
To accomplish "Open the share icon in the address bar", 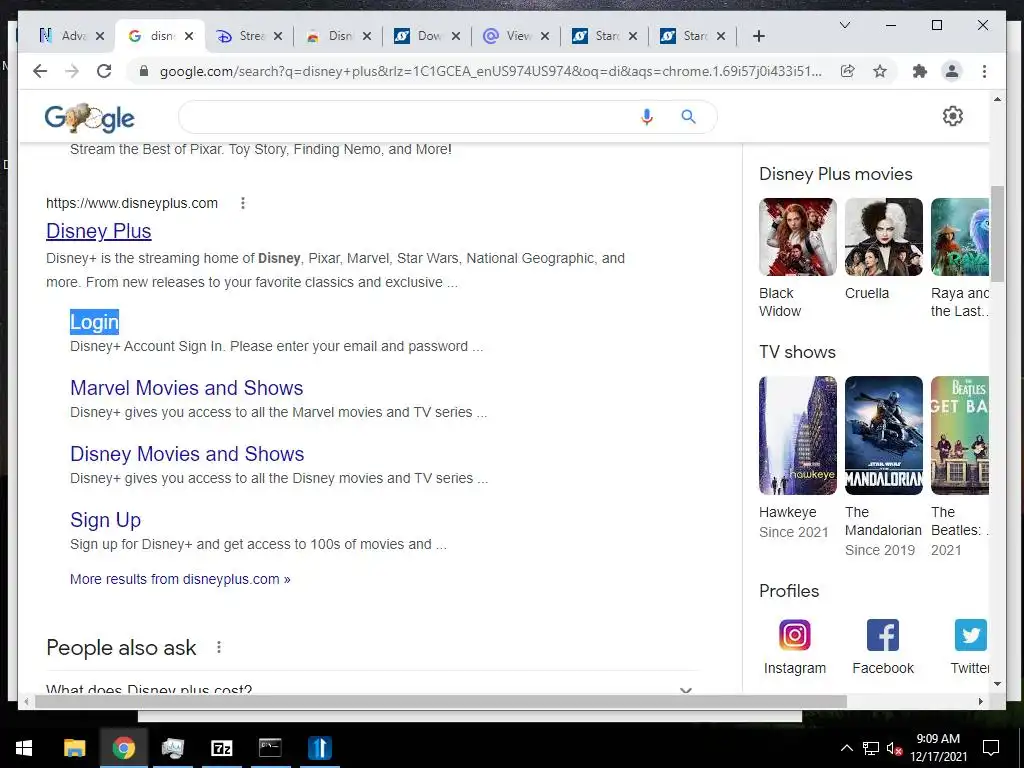I will click(848, 71).
